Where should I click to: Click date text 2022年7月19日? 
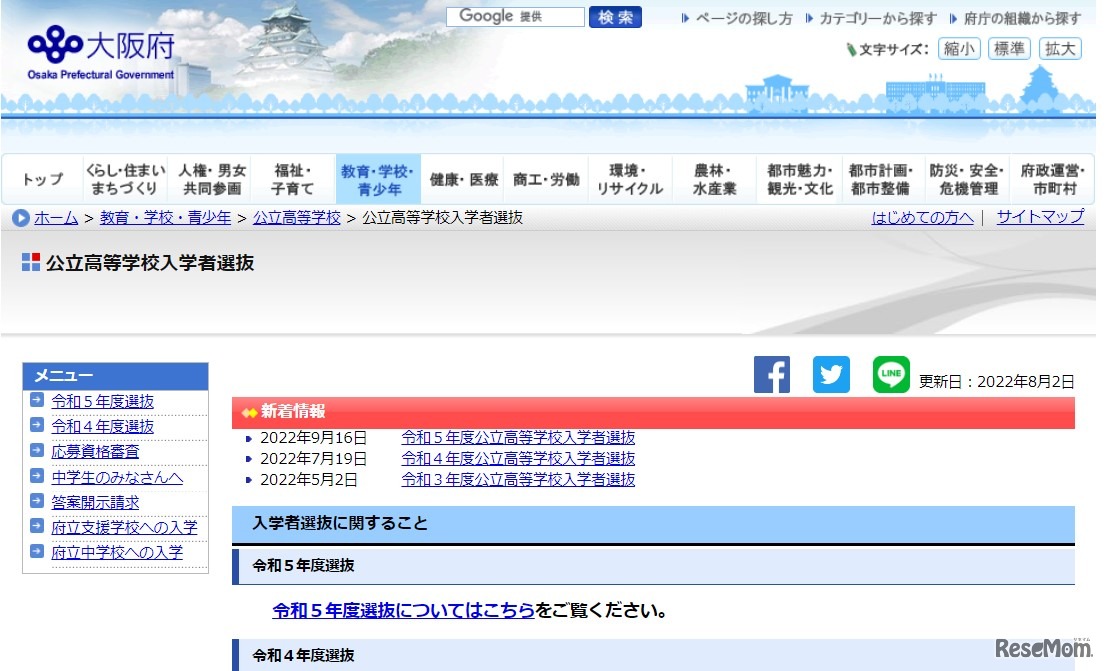click(x=313, y=459)
